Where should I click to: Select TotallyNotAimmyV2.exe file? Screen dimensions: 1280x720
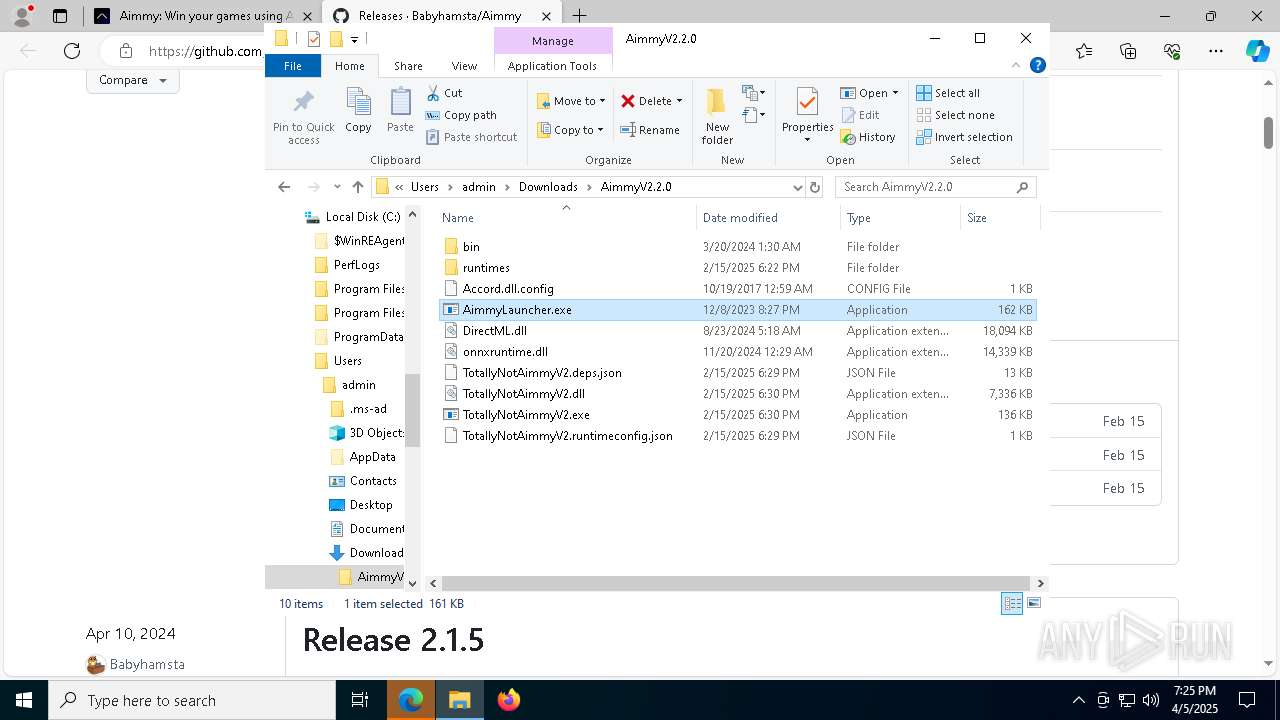tap(737, 415)
